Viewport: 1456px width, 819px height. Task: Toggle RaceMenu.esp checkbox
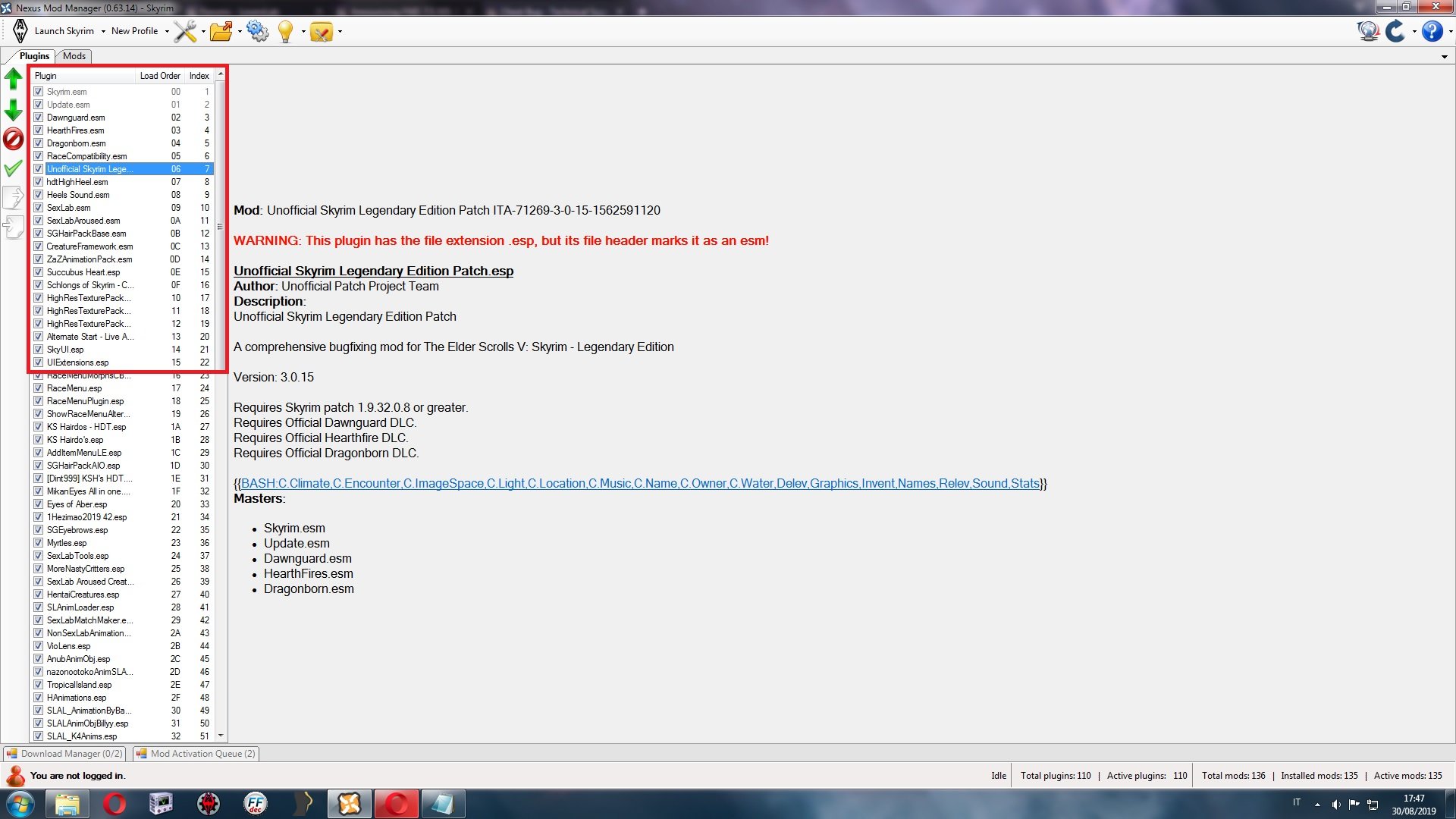pos(38,388)
